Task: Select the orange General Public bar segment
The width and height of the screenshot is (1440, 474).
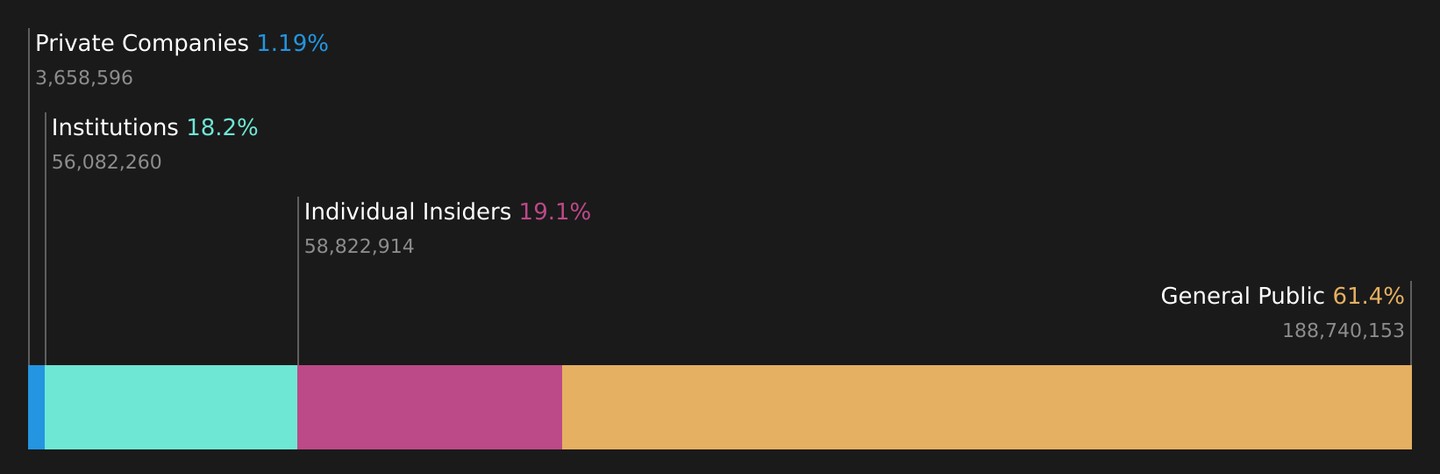Action: click(x=987, y=407)
